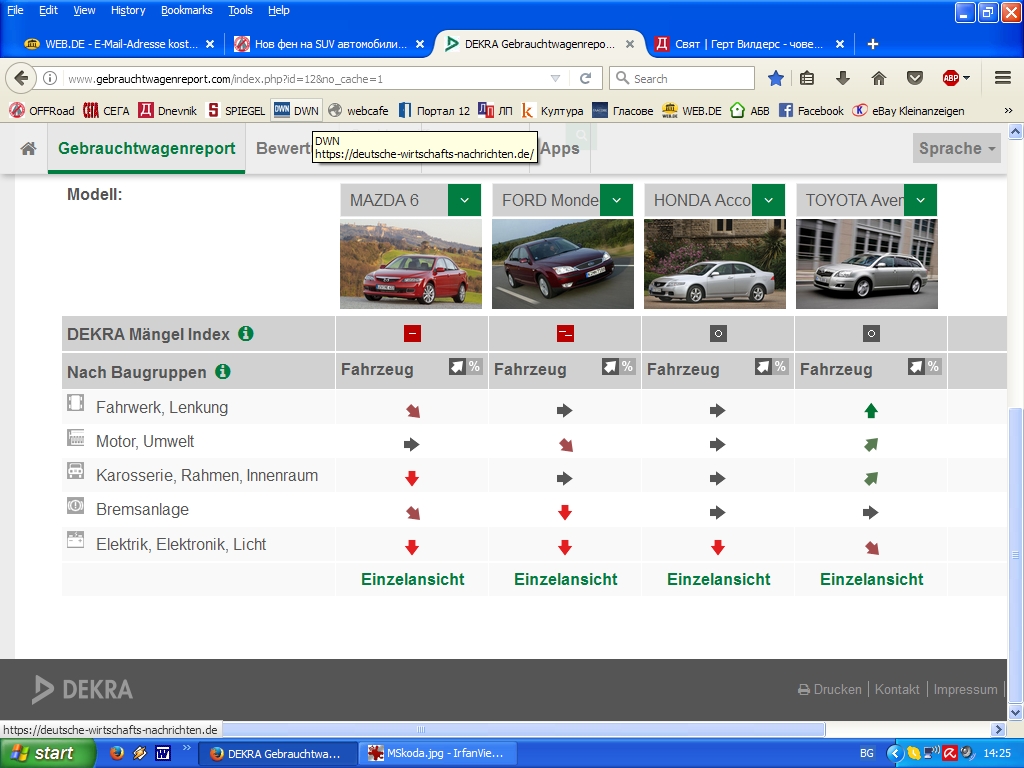Expand the HONDA Accord model dropdown
This screenshot has width=1024, height=768.
click(x=768, y=200)
